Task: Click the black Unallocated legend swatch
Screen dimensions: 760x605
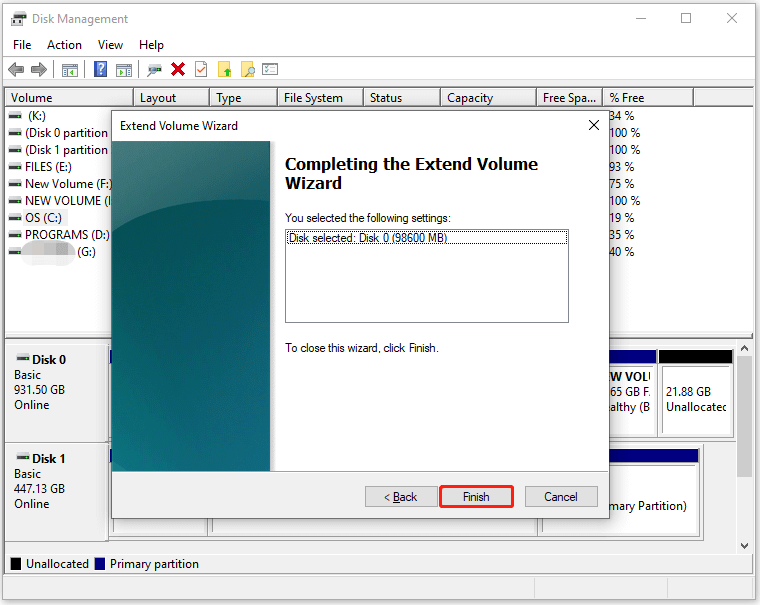Action: (x=16, y=564)
